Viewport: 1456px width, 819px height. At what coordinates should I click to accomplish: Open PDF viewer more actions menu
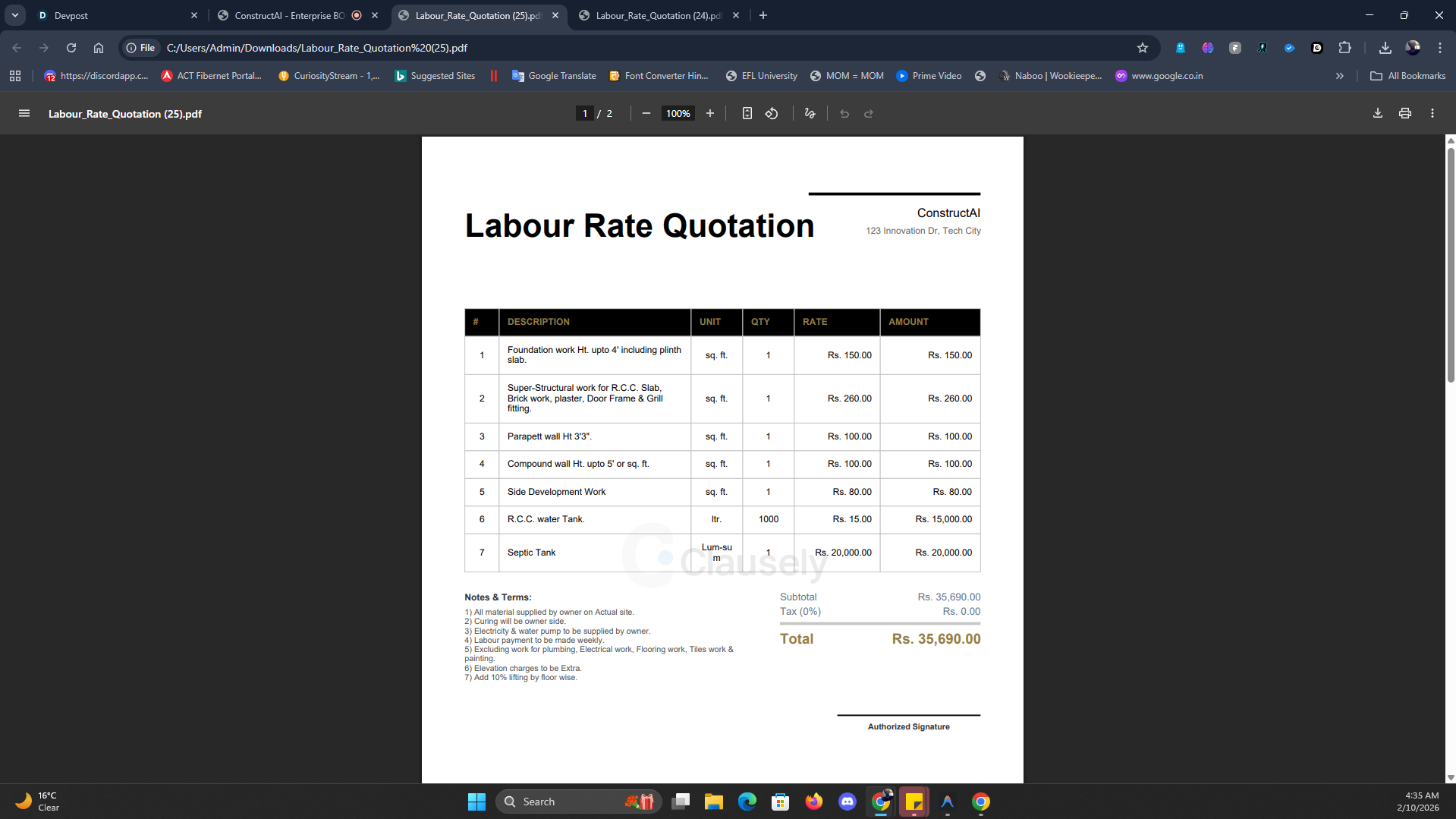pos(1432,114)
